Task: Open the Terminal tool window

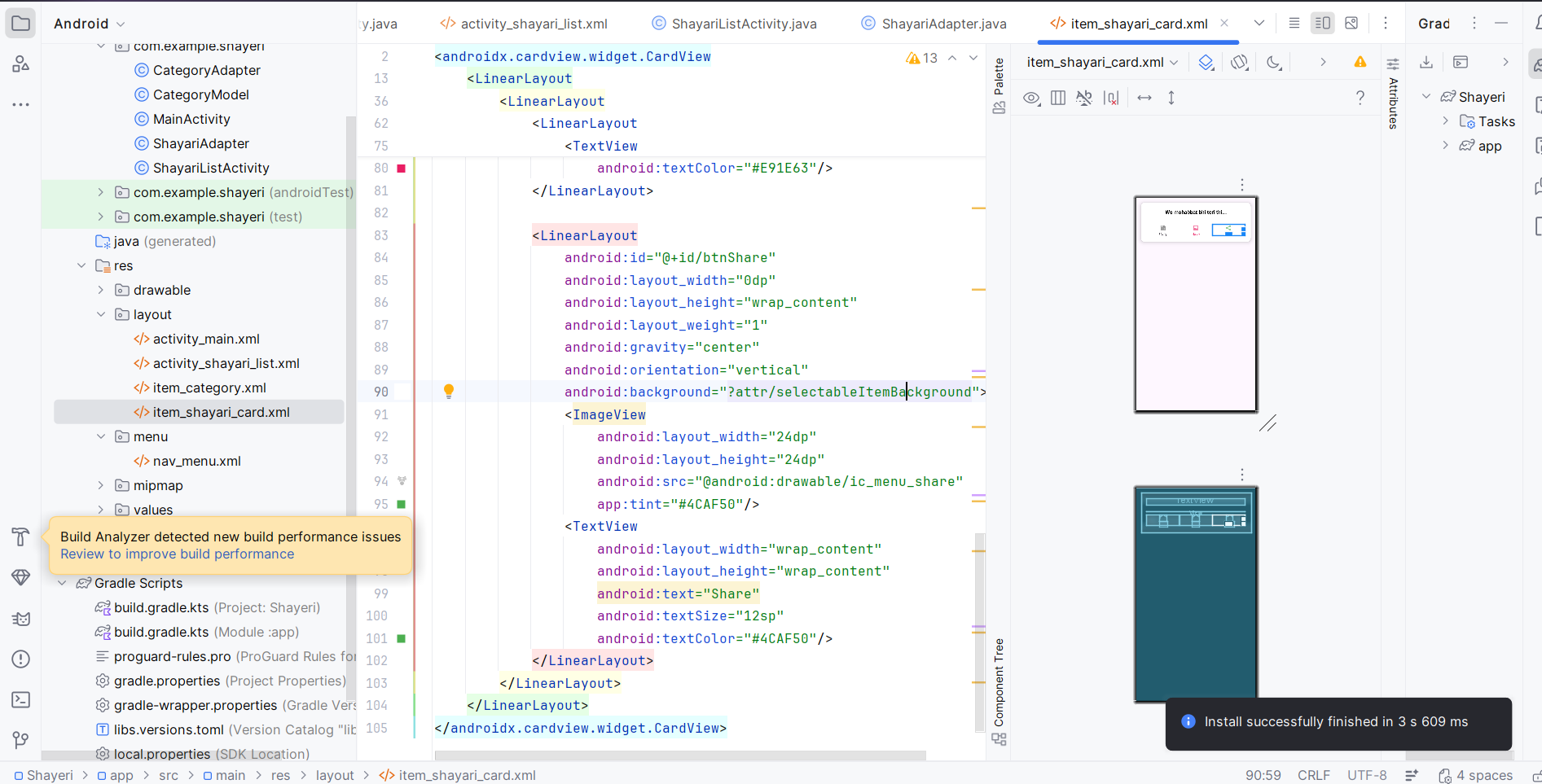Action: (x=21, y=699)
